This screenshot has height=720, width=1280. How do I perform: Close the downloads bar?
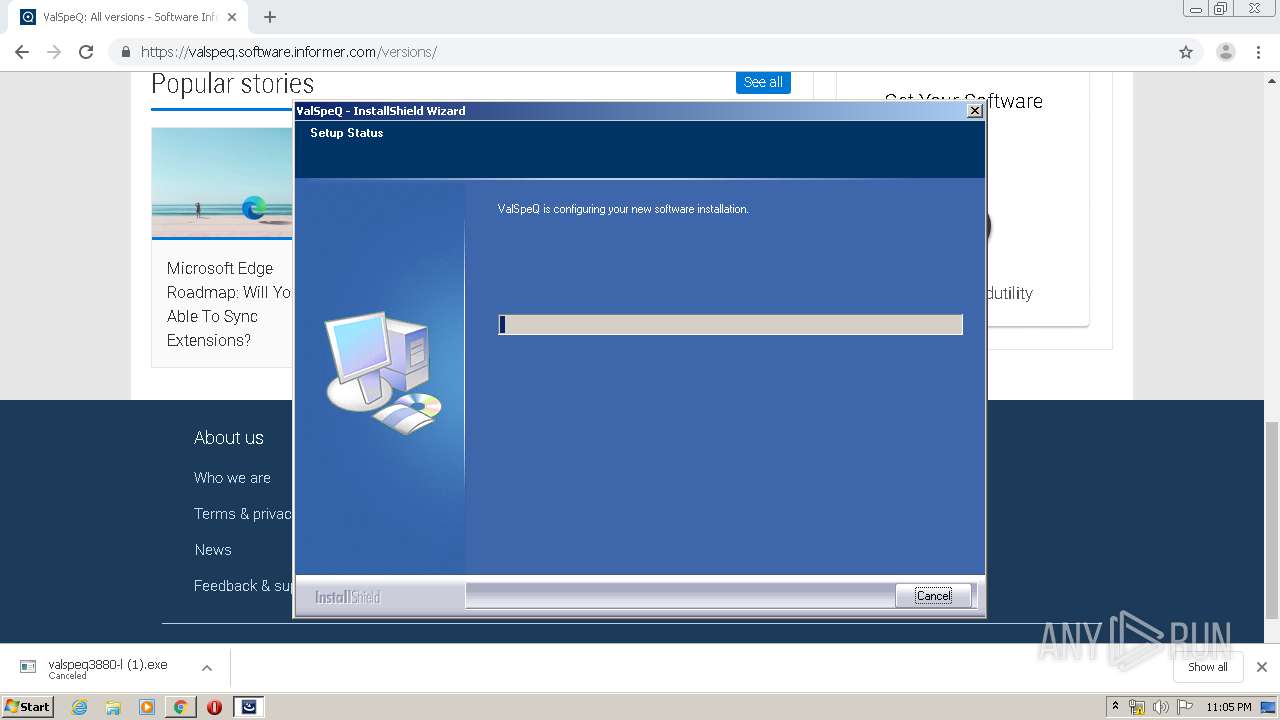tap(1262, 667)
